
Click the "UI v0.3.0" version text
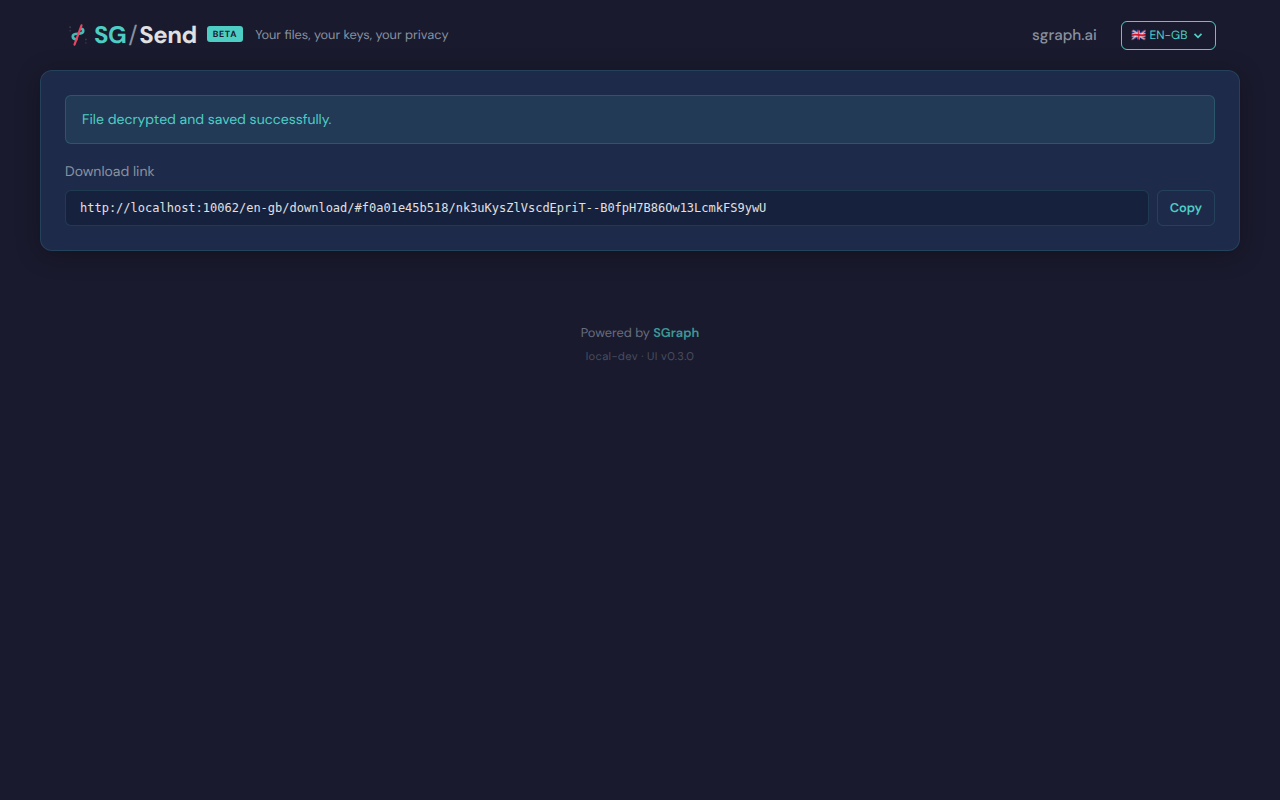670,357
